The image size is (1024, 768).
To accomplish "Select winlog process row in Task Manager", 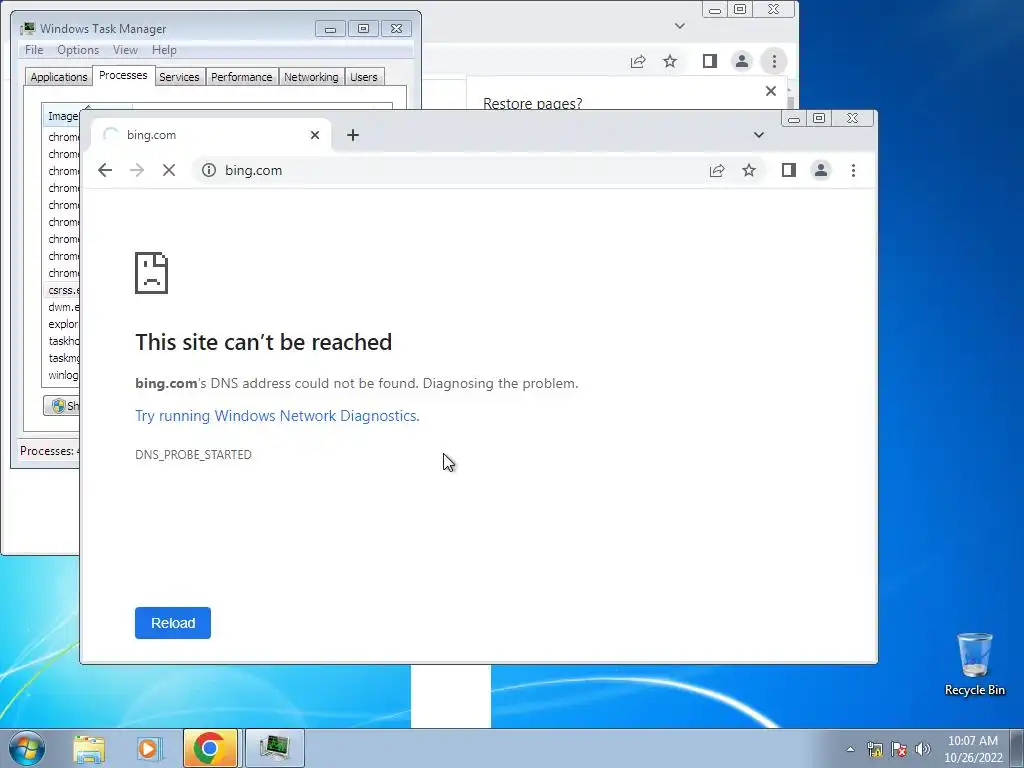I will (x=63, y=375).
